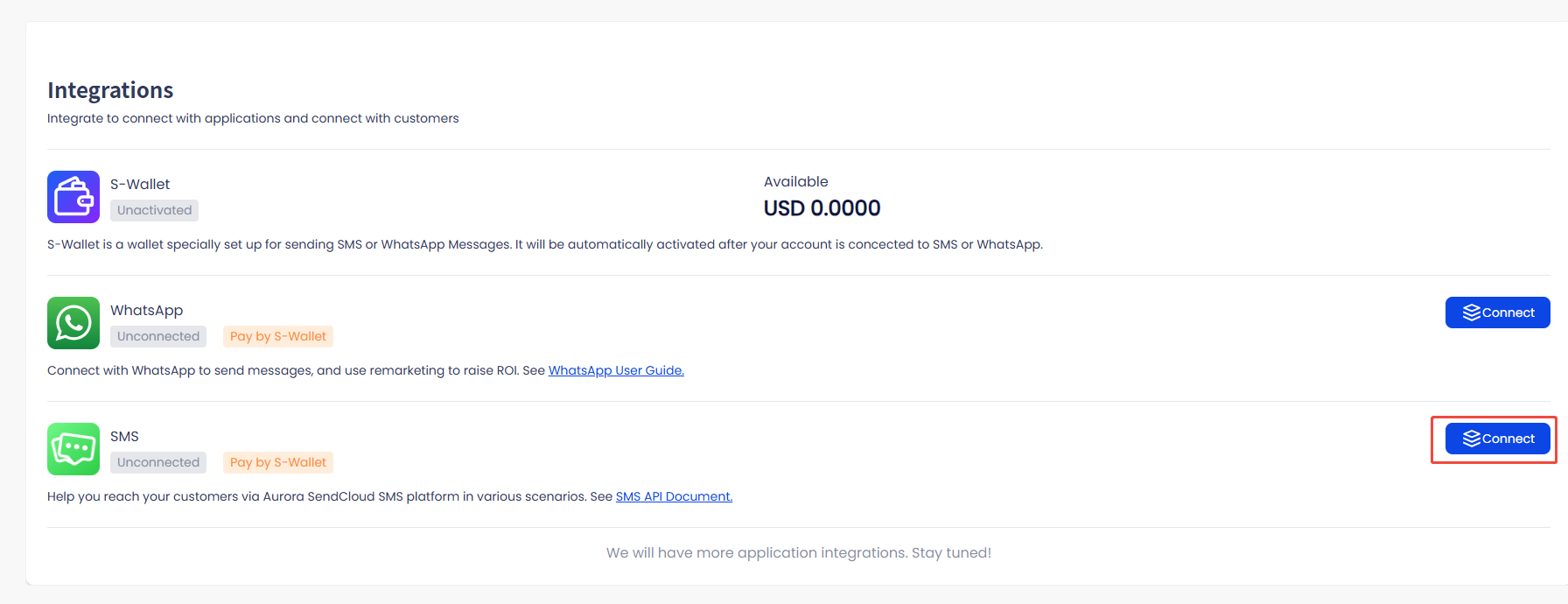This screenshot has height=604, width=1568.
Task: Click the S-Wallet purple wallet icon
Action: click(73, 197)
